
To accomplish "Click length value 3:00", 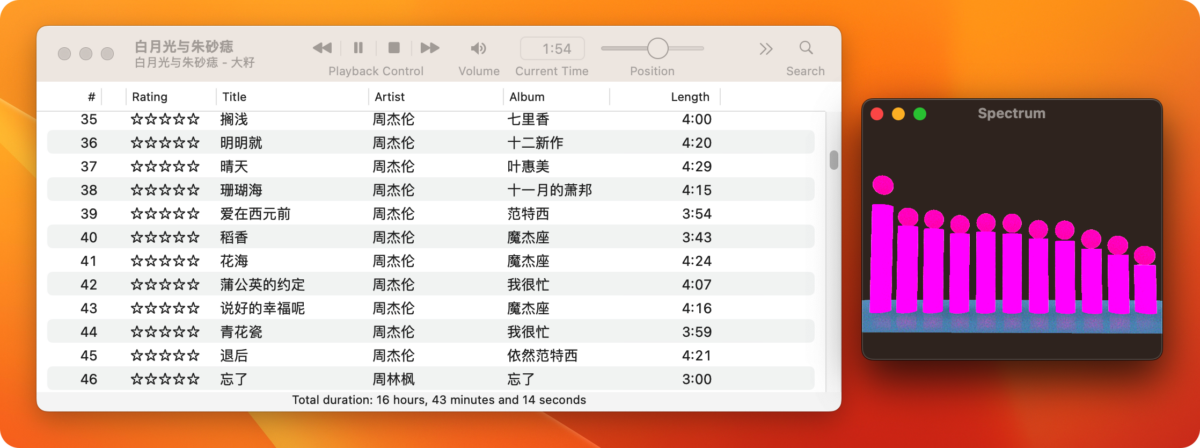I will (696, 379).
